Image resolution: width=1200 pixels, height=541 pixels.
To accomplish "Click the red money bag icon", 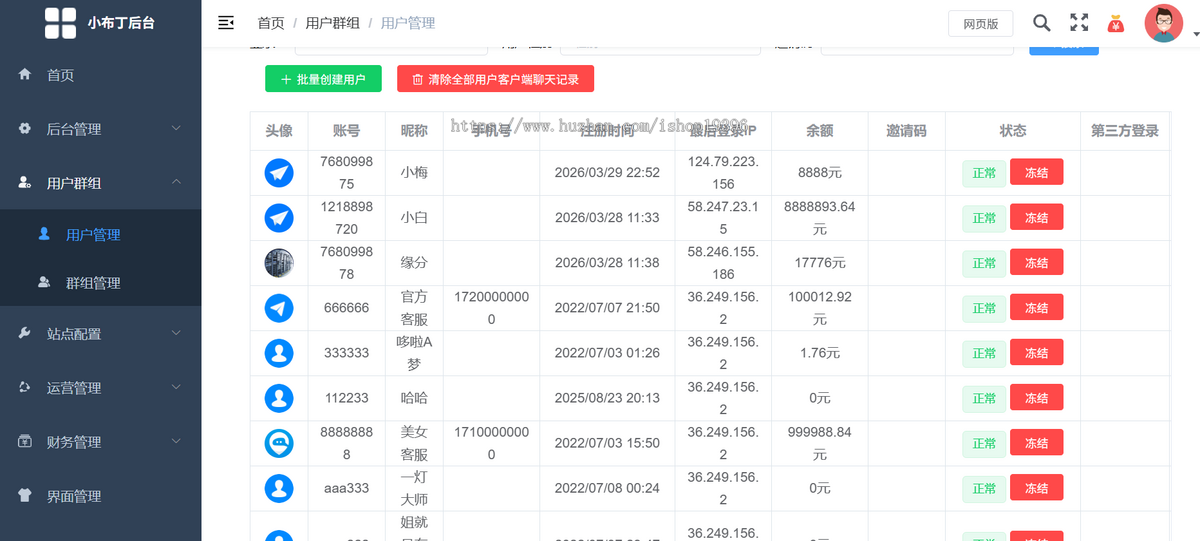I will tap(1116, 23).
